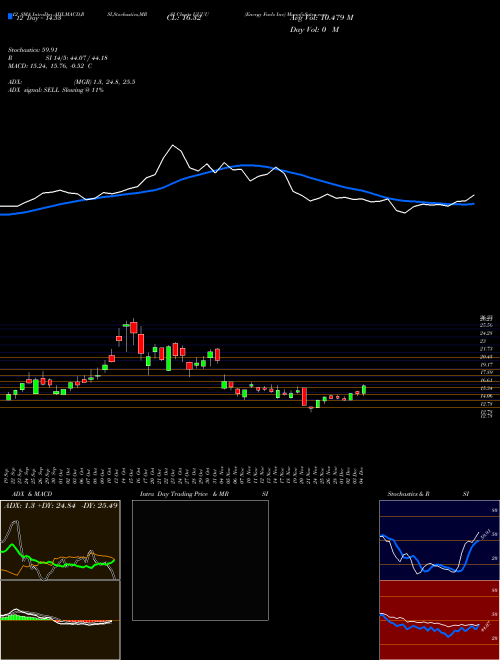500x660 pixels.
Task: Click the 19.17 price axis label
Action: (x=487, y=365)
